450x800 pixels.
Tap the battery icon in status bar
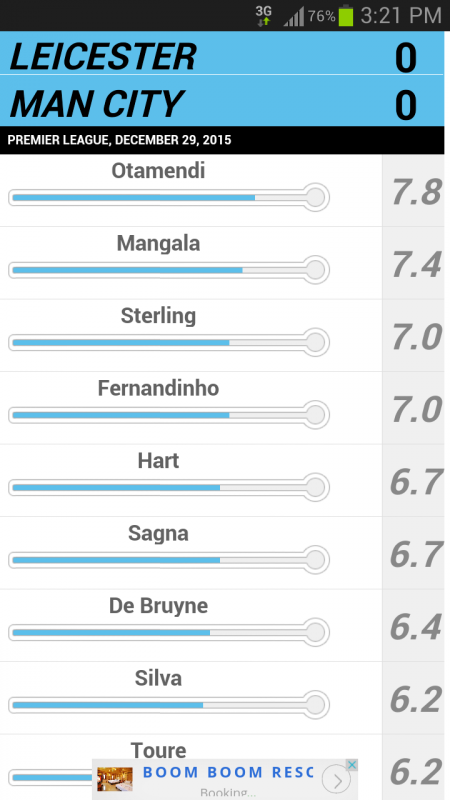pos(345,16)
